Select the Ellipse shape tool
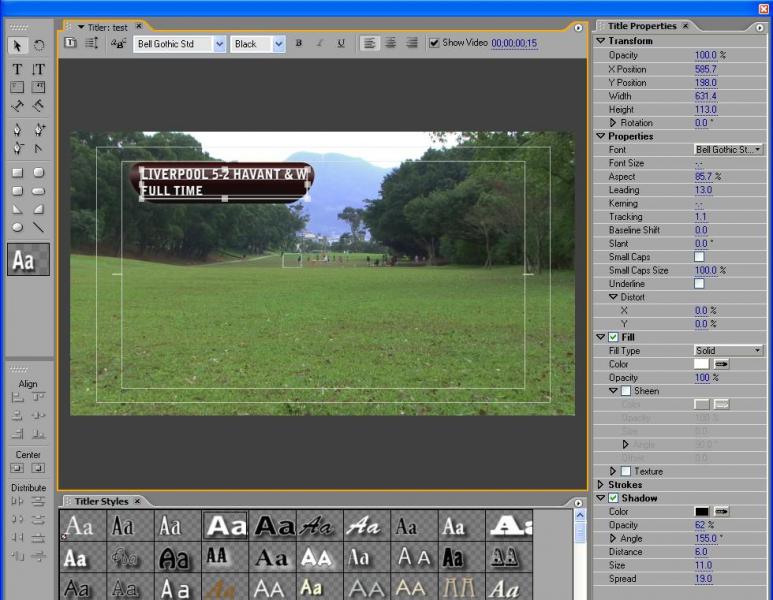 coord(17,227)
